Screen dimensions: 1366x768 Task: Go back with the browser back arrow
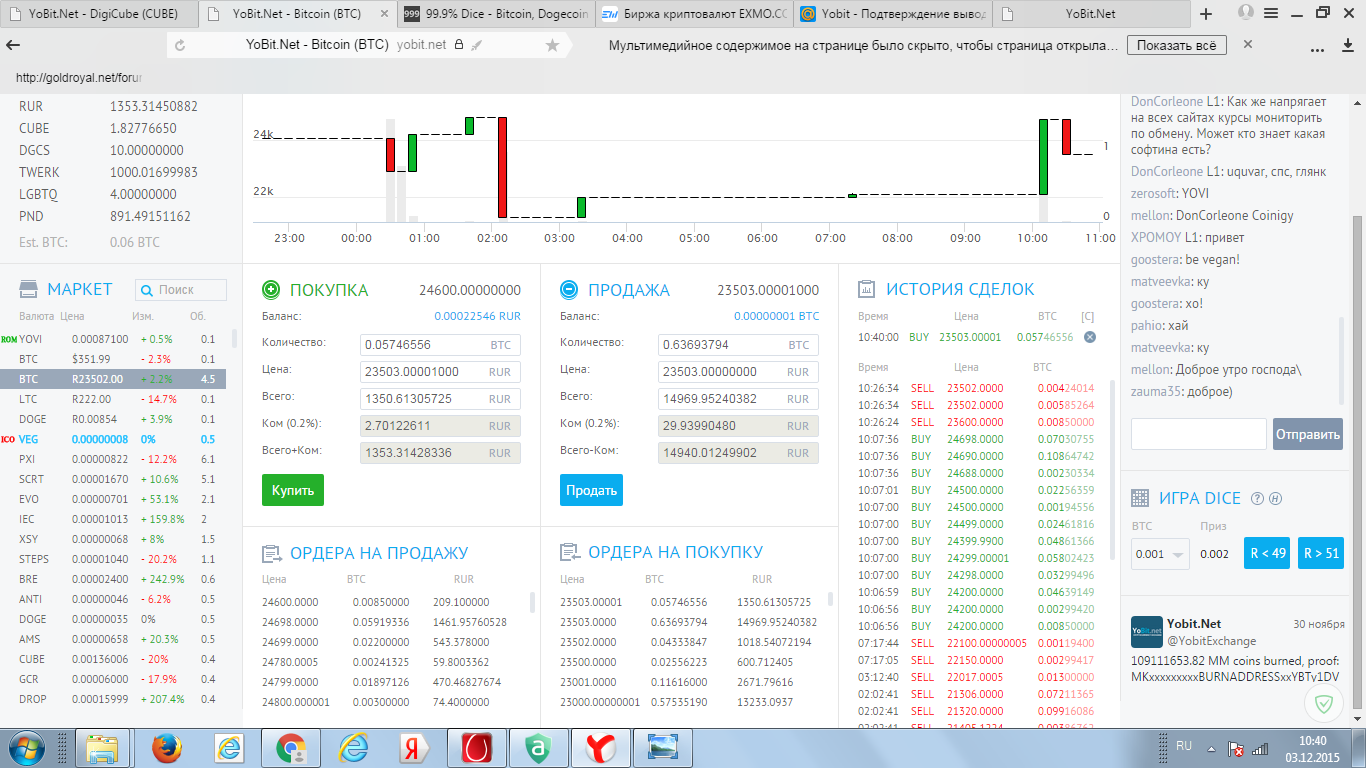(x=14, y=45)
